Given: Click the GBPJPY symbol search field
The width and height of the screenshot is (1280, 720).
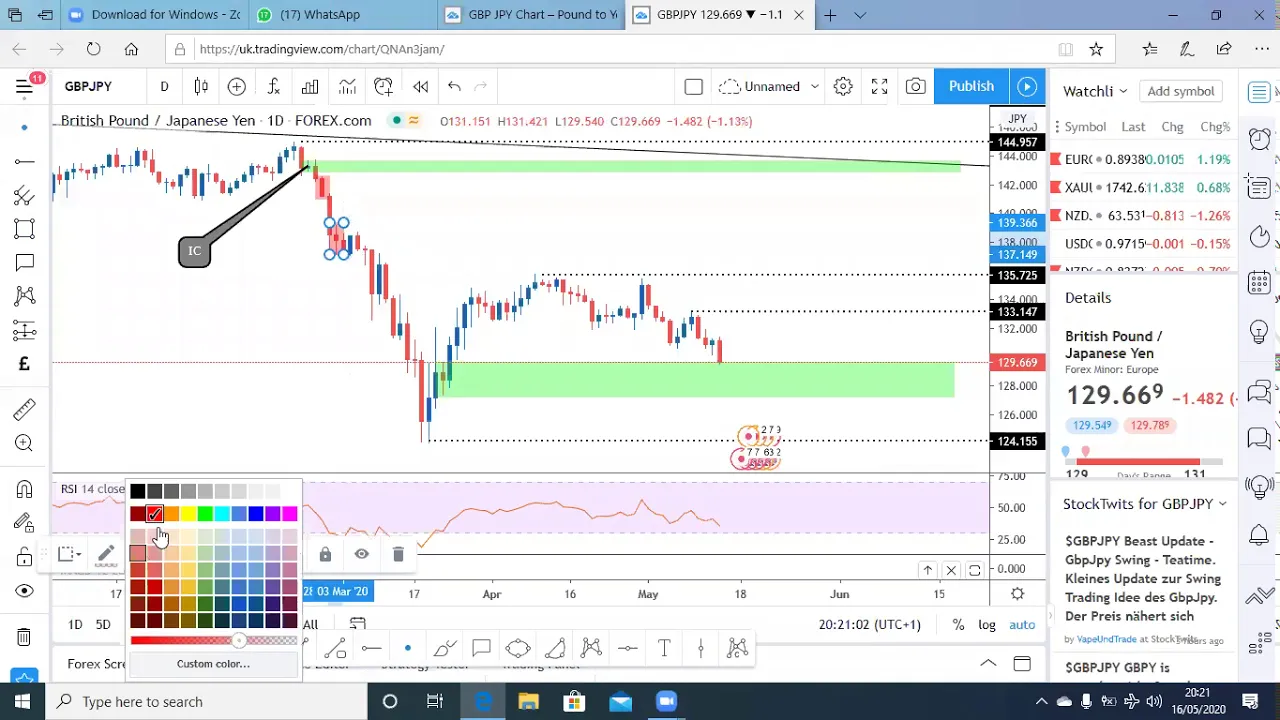Looking at the screenshot, I should 88,87.
